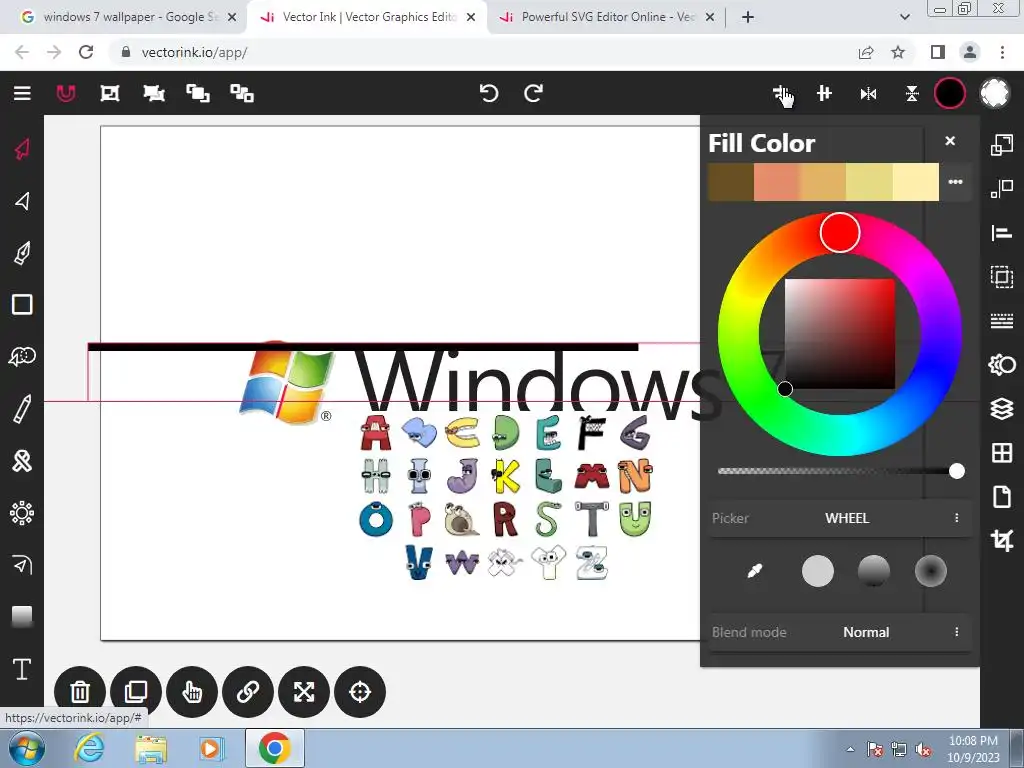1024x768 pixels.
Task: Select the eyedropper color picker
Action: (755, 571)
